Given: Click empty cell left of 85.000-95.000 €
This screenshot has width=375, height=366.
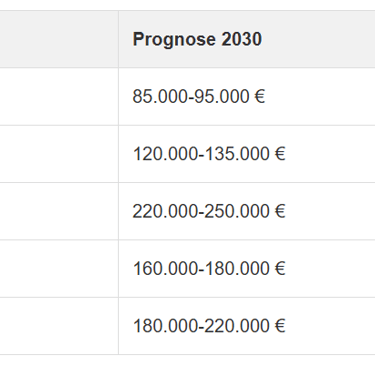Looking at the screenshot, I should (59, 97).
